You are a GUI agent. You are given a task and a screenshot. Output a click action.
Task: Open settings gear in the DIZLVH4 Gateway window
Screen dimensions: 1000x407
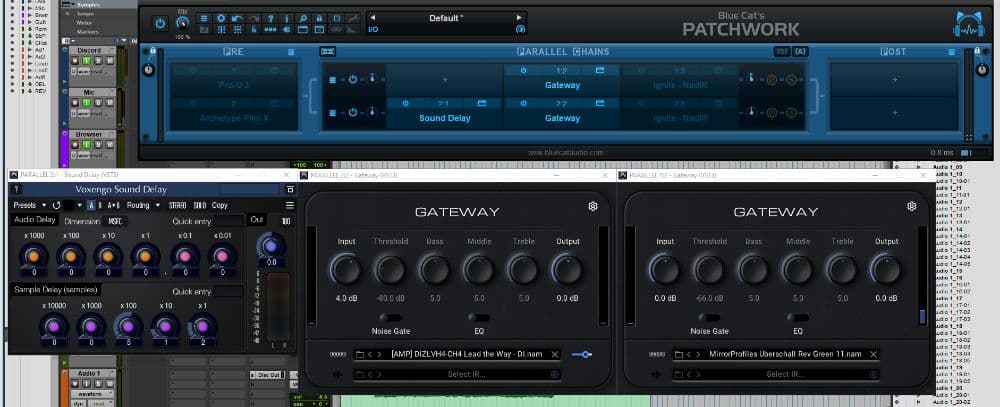pos(593,206)
